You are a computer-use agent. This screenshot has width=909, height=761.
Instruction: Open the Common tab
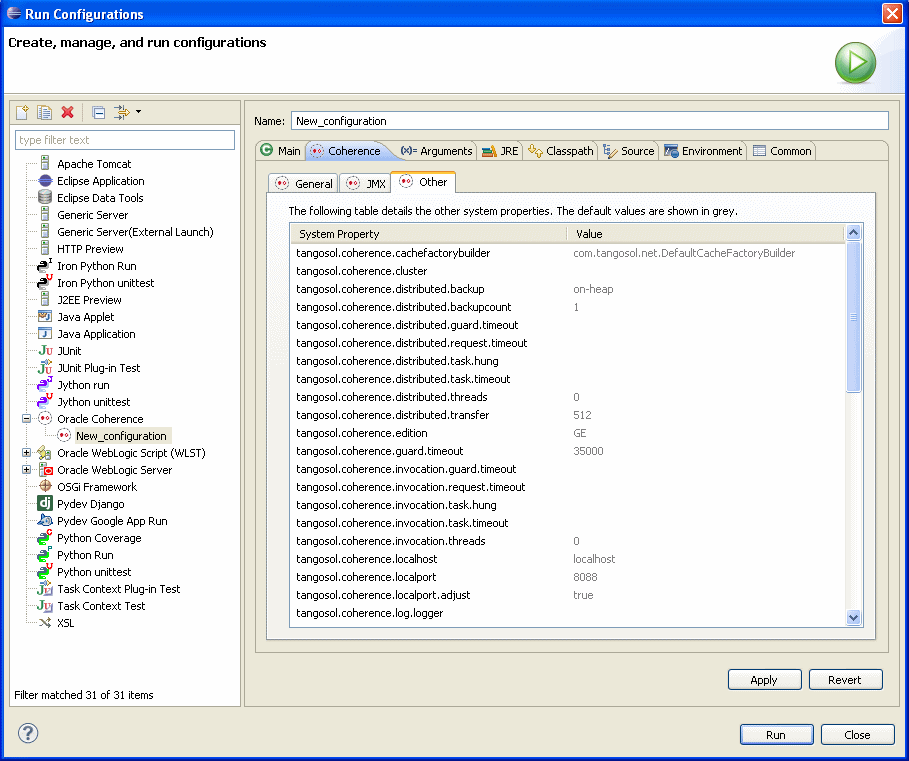[x=782, y=151]
